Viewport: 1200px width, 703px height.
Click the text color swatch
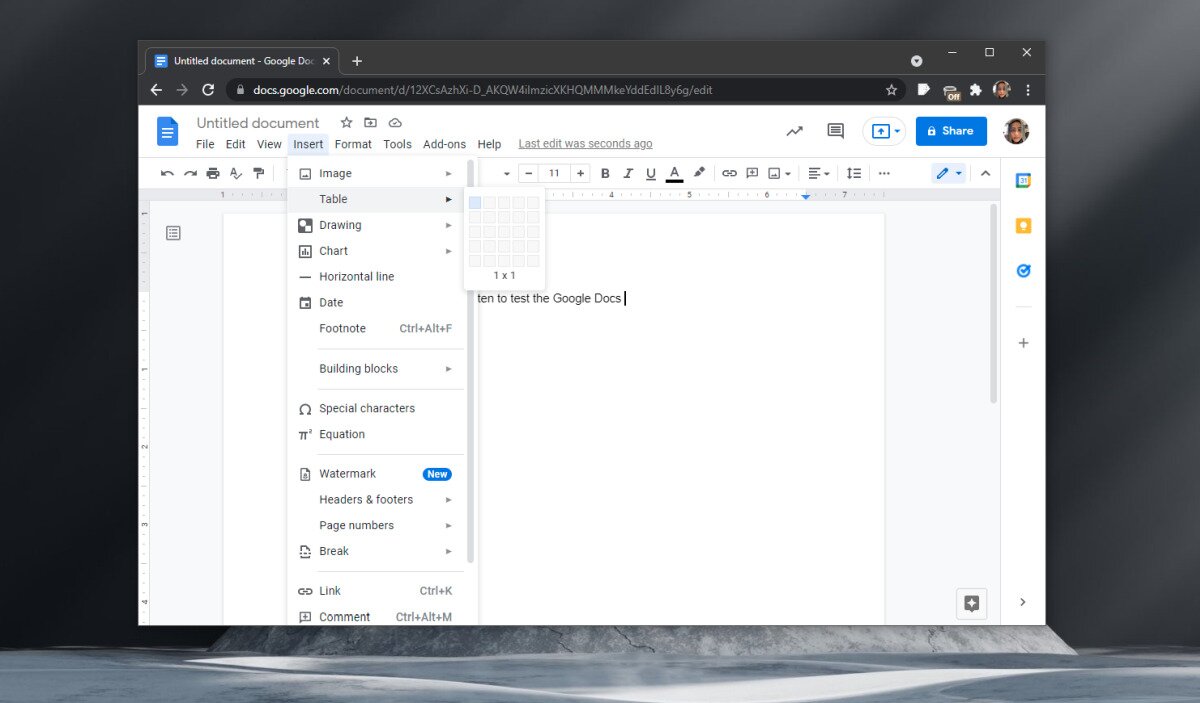point(674,172)
